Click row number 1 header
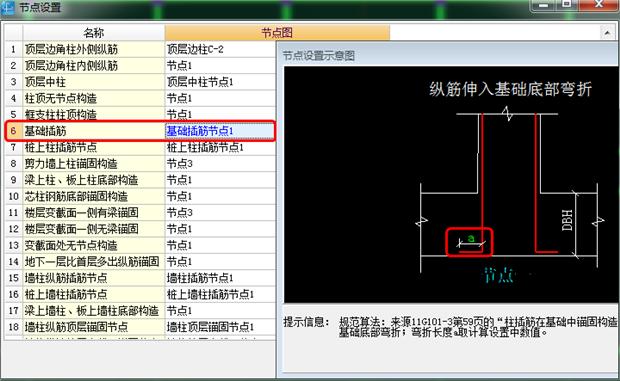 click(13, 49)
